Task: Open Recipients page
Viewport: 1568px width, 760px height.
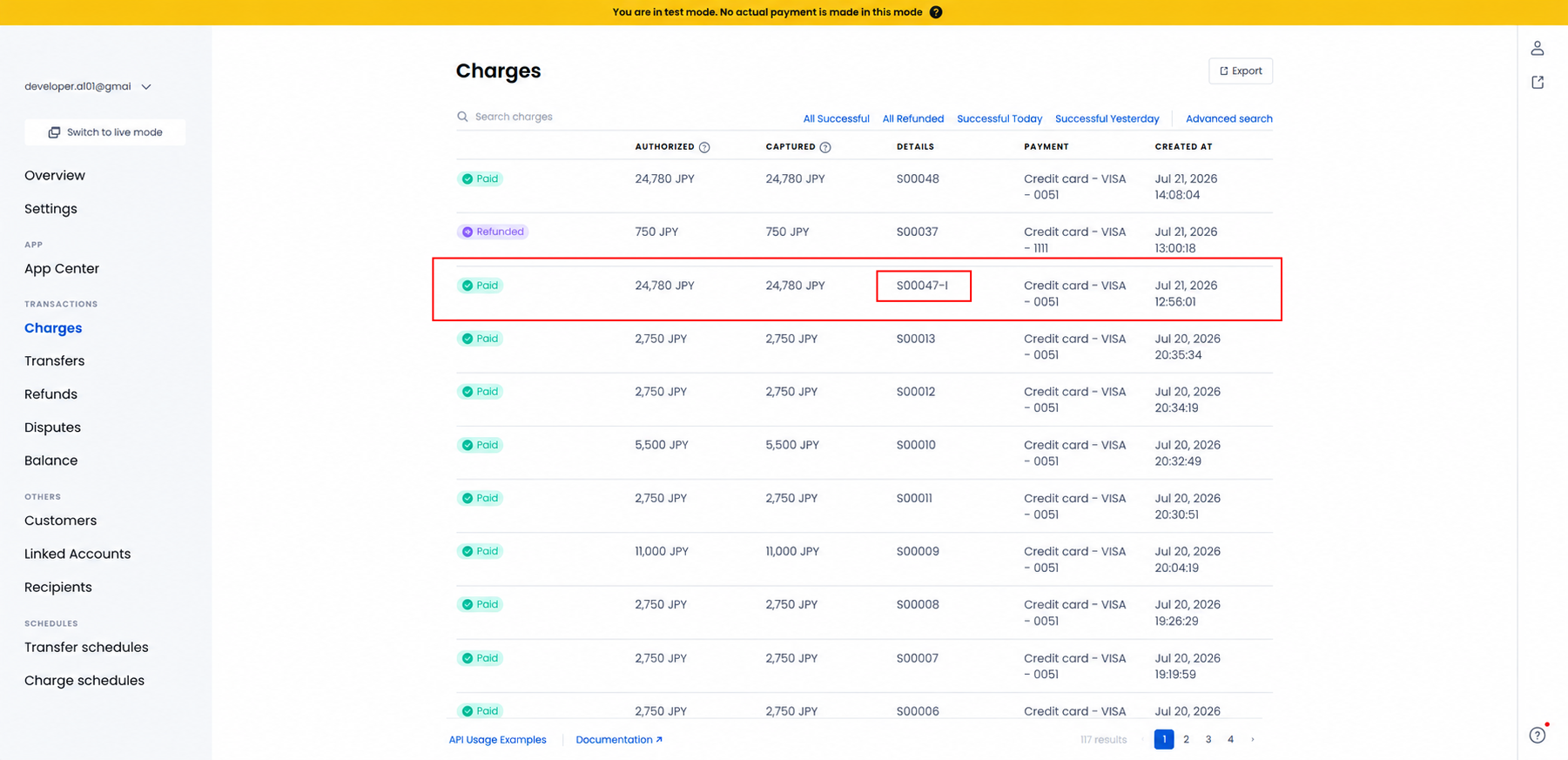Action: [x=57, y=587]
